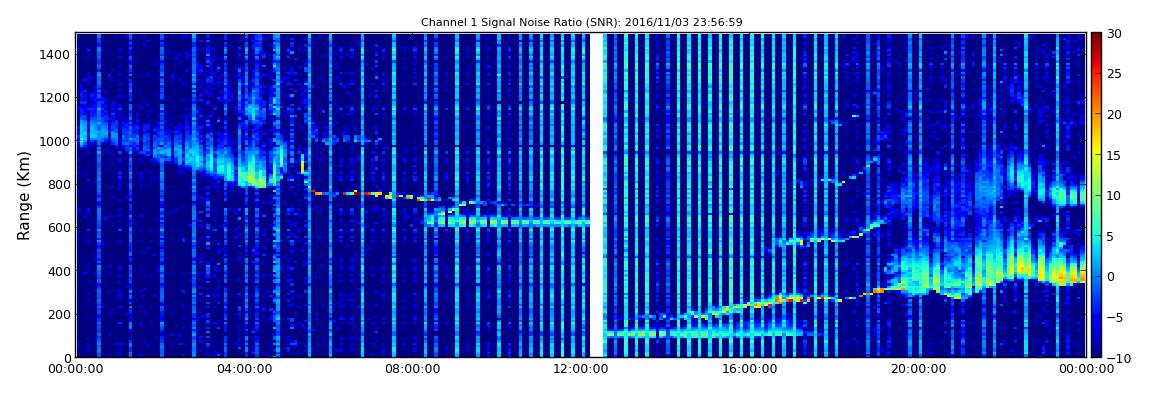Click the colorbar label 15
The image size is (1150, 407).
tap(1115, 155)
